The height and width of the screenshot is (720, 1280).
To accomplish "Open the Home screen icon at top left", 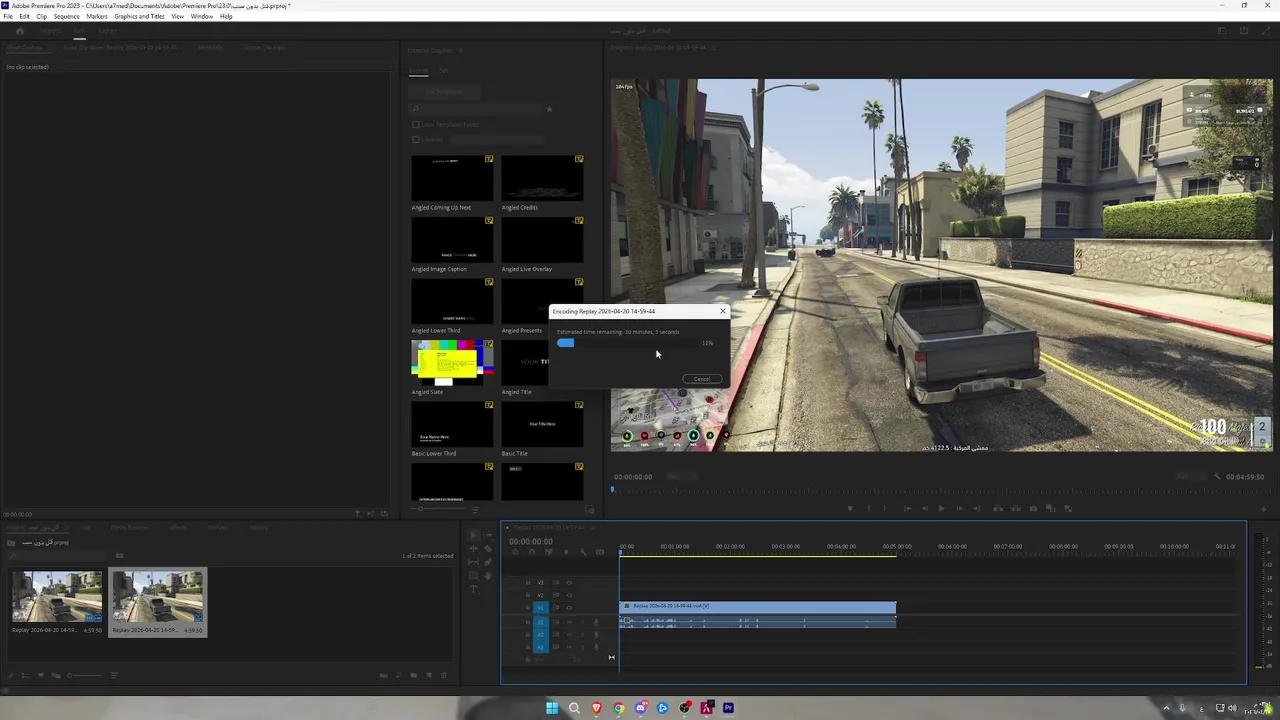I will coord(19,31).
